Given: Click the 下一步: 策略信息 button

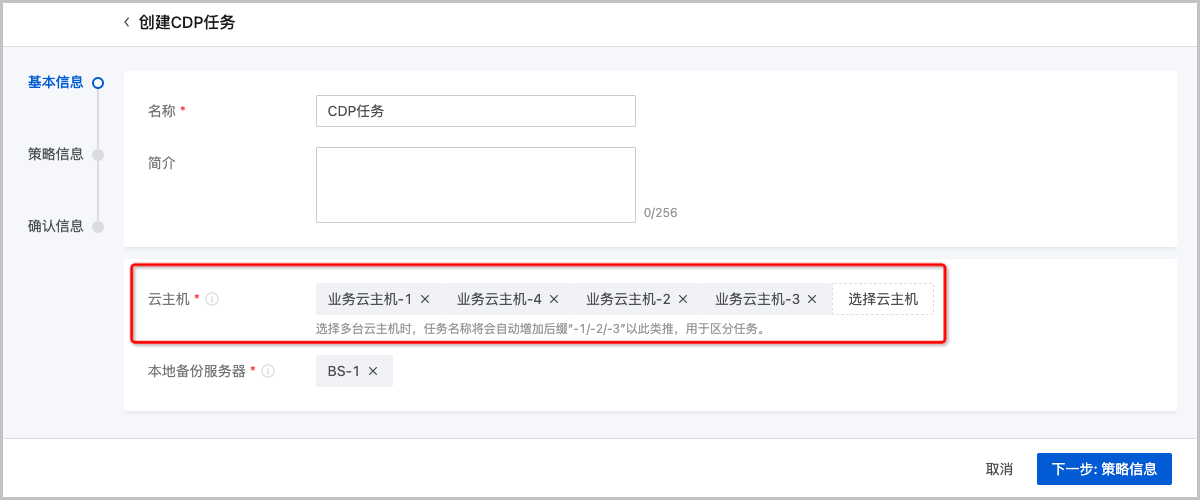Looking at the screenshot, I should [1104, 469].
